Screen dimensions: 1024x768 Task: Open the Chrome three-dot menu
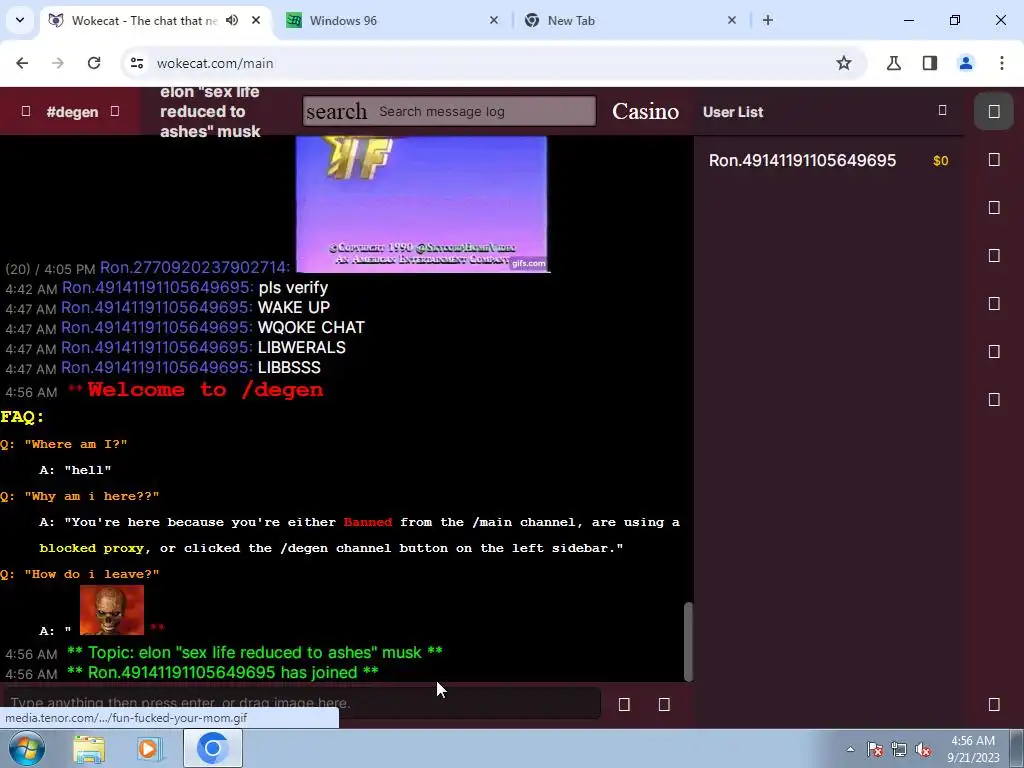click(1002, 63)
